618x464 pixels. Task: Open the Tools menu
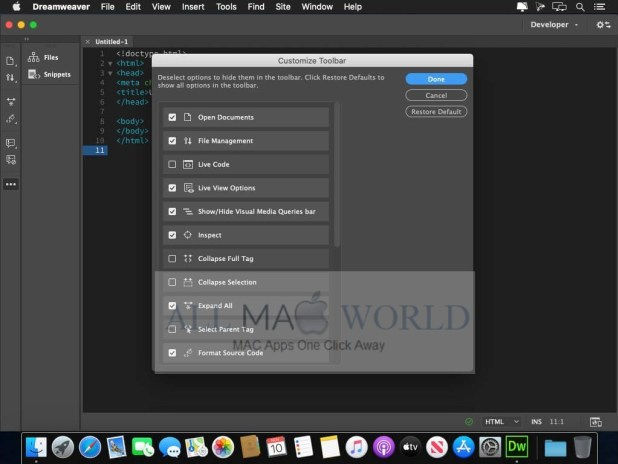(226, 7)
